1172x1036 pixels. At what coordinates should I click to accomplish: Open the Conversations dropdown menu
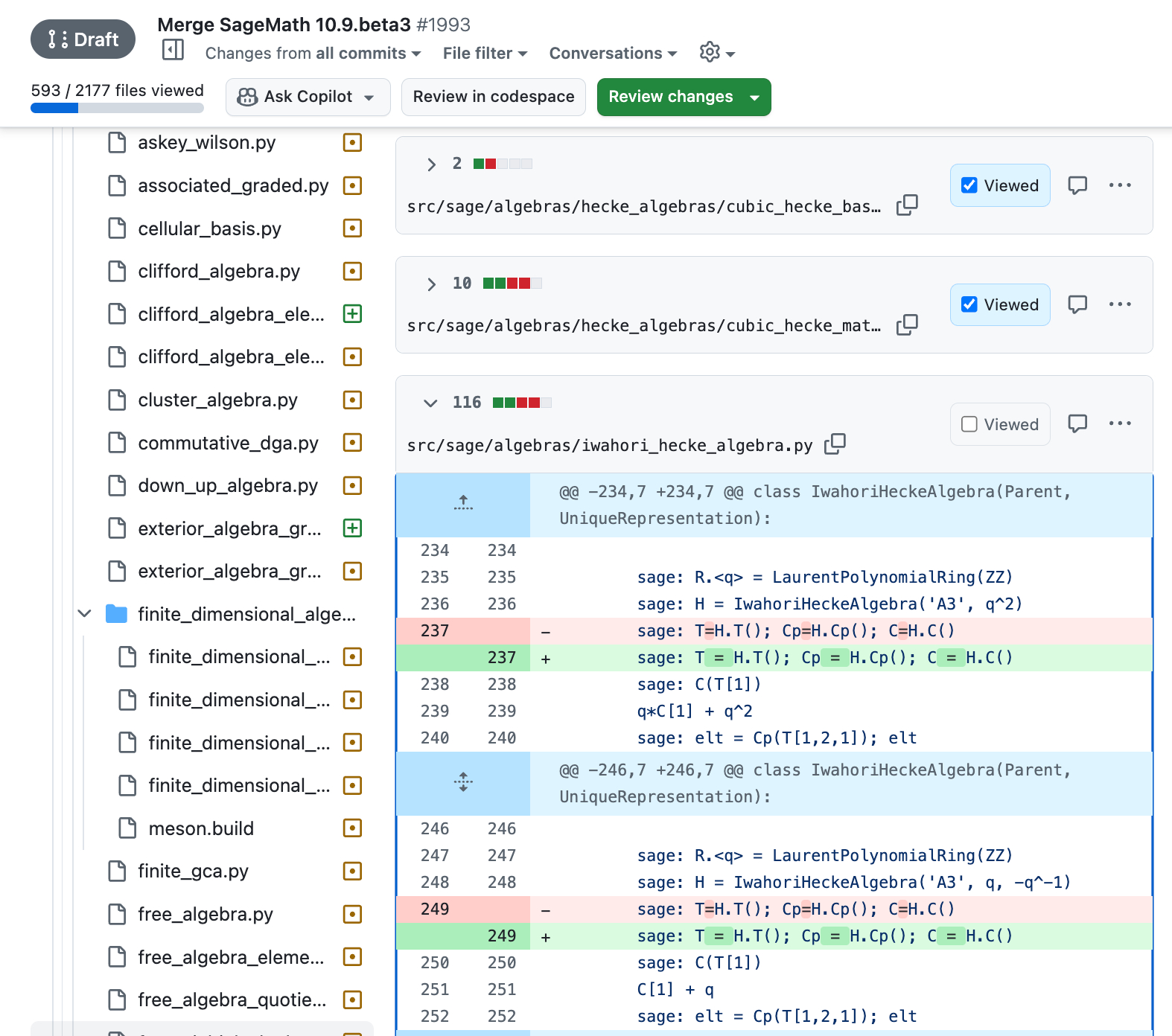tap(613, 54)
